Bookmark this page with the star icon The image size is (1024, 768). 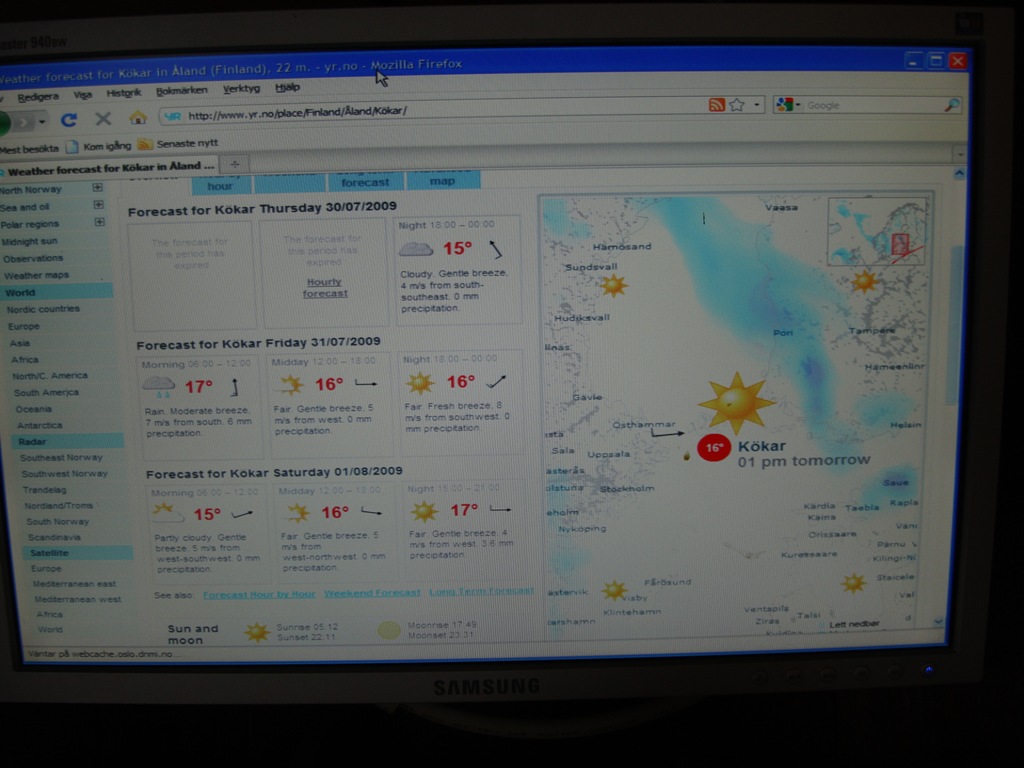click(x=737, y=105)
